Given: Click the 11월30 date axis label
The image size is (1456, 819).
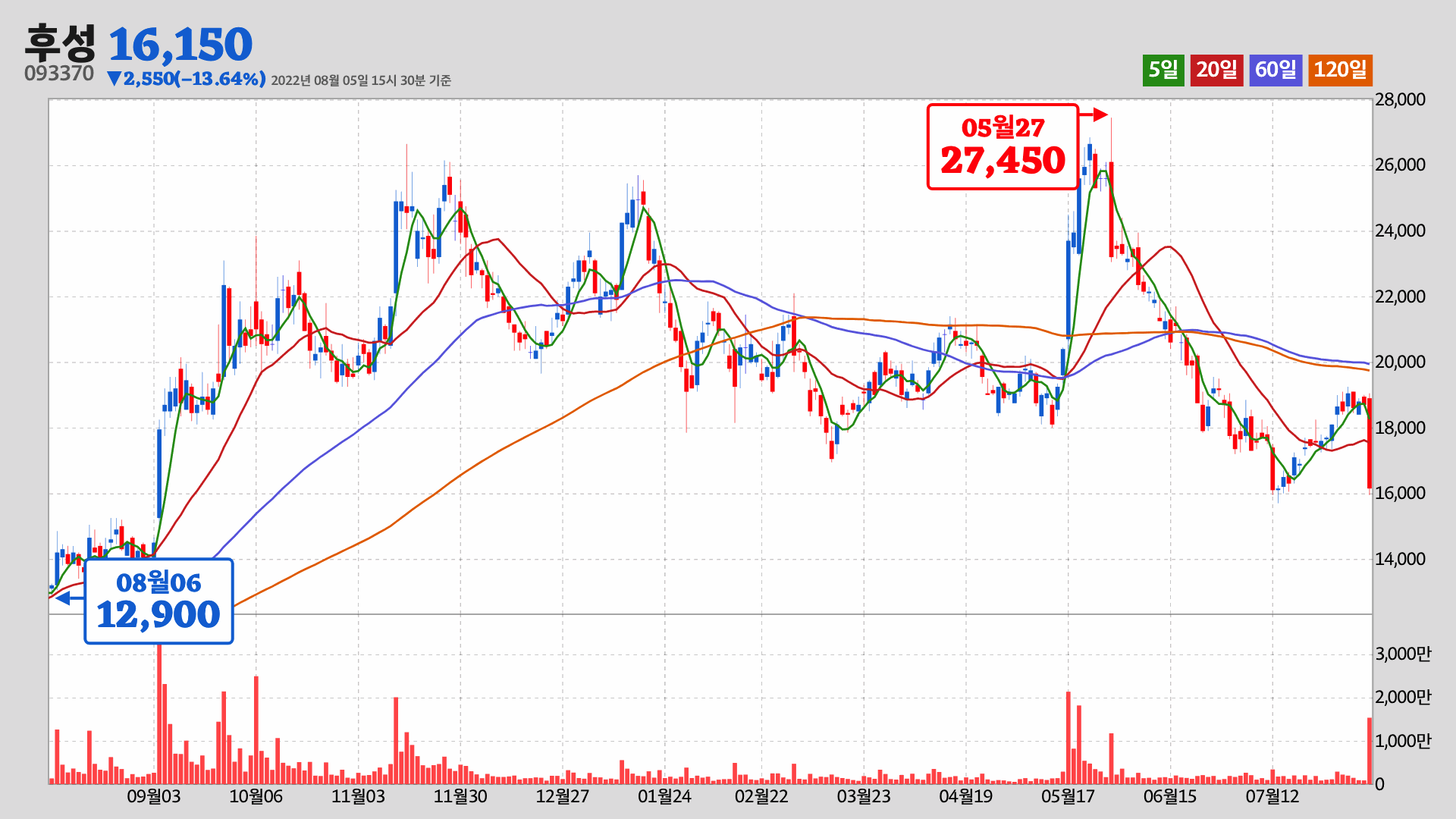Looking at the screenshot, I should (x=460, y=796).
